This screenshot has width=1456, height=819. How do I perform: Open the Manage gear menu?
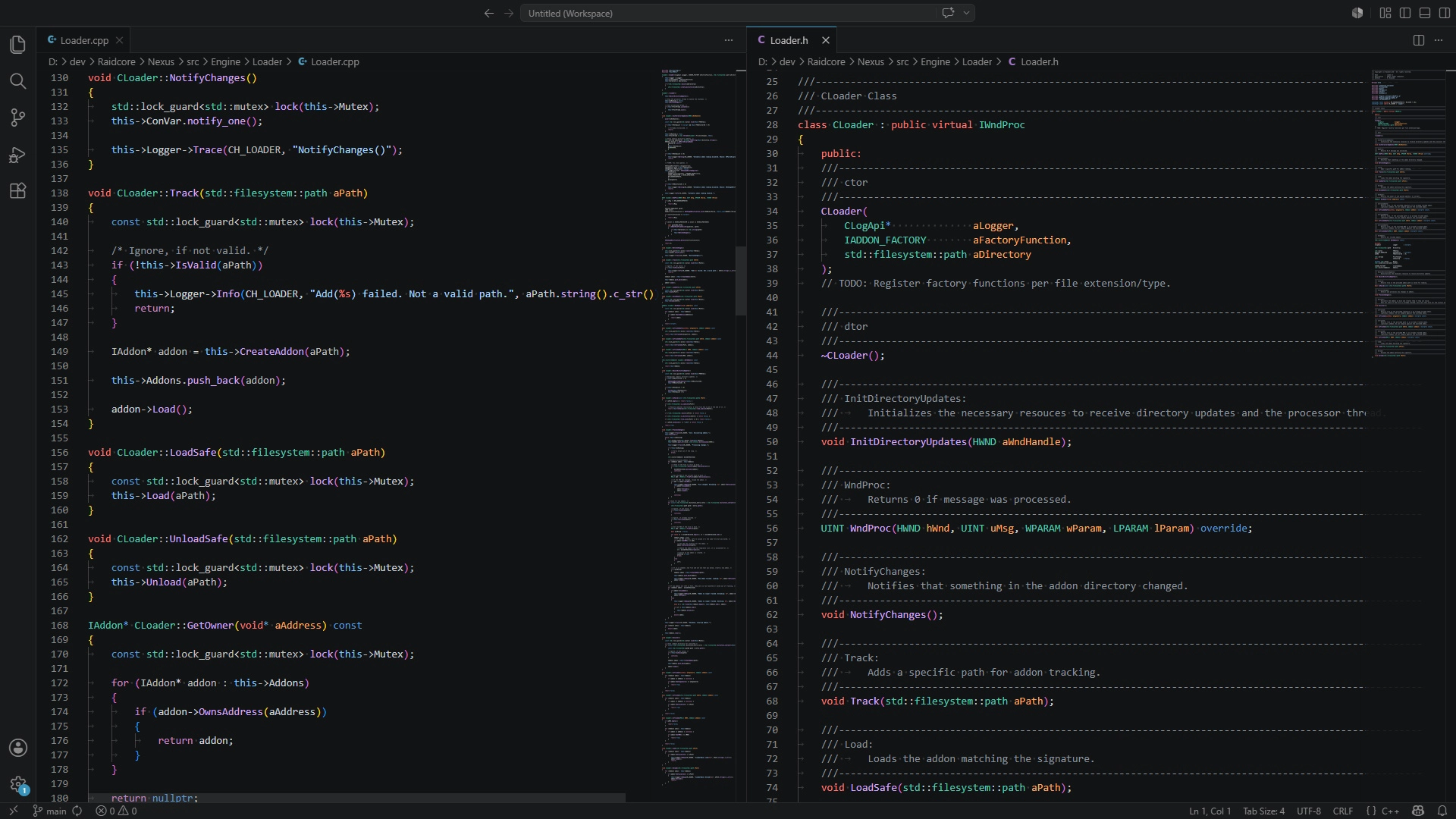(x=18, y=784)
